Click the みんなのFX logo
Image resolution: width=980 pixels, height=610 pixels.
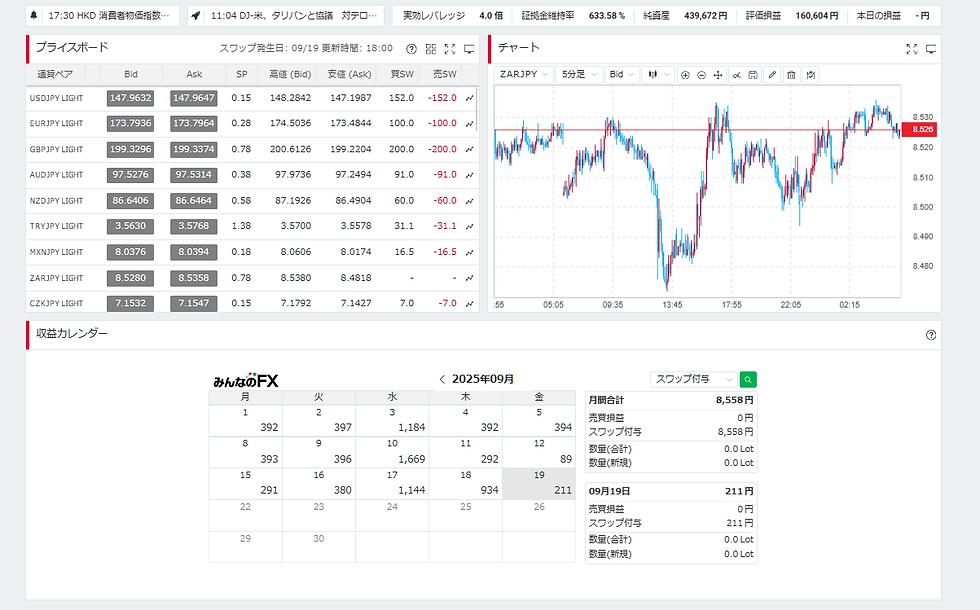click(x=246, y=380)
